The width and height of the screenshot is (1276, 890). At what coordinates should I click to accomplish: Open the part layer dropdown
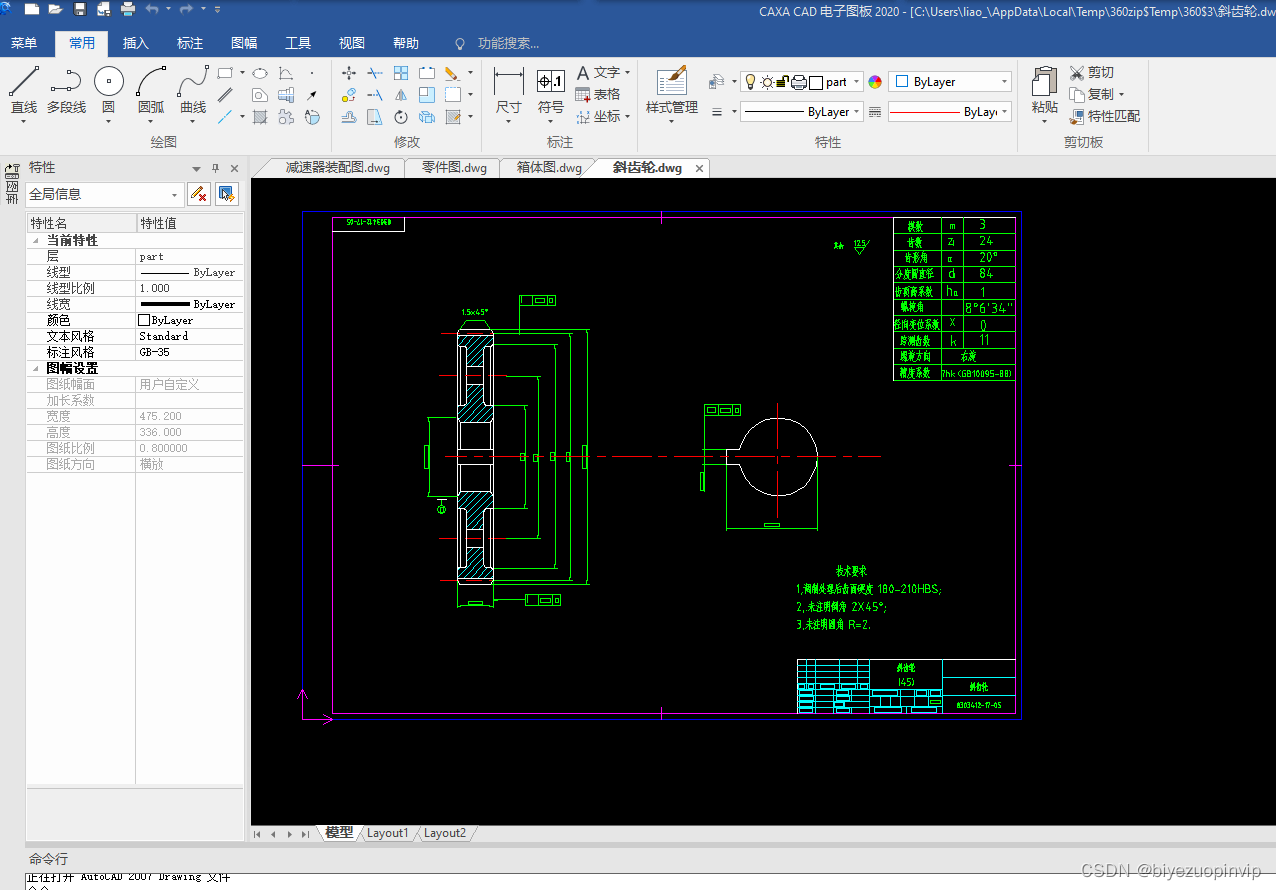(856, 82)
